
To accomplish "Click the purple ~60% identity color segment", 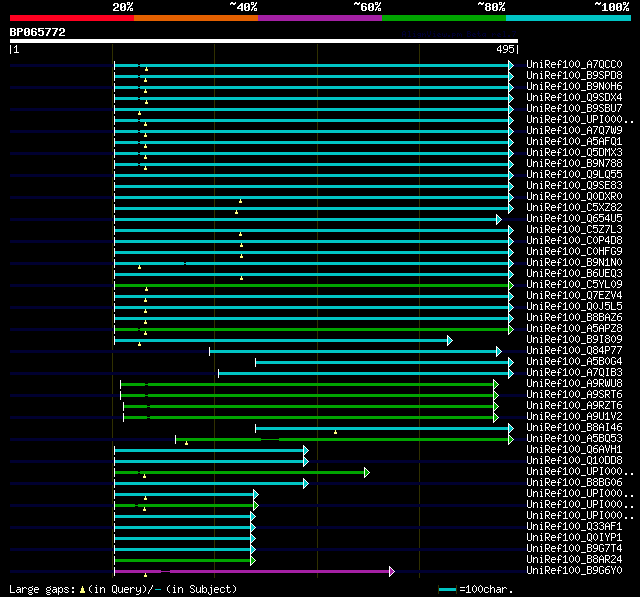I will point(320,18).
